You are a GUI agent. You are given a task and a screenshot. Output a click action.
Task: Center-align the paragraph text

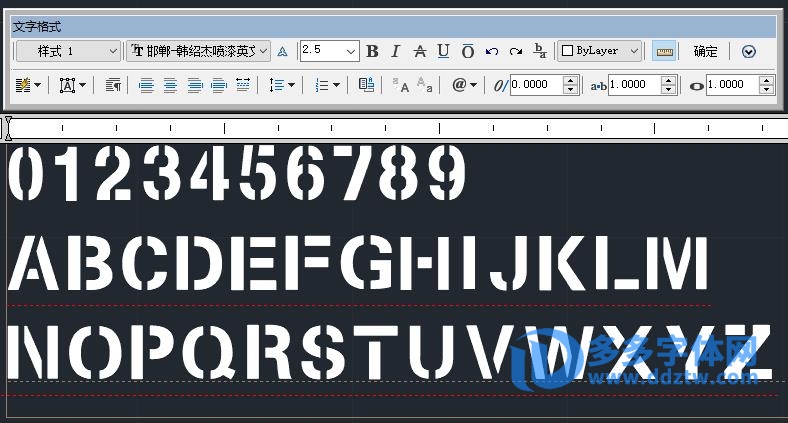tap(170, 86)
